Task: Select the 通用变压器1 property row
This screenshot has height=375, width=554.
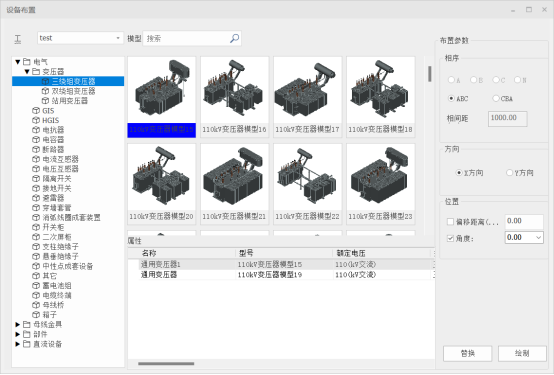Action: [x=281, y=264]
